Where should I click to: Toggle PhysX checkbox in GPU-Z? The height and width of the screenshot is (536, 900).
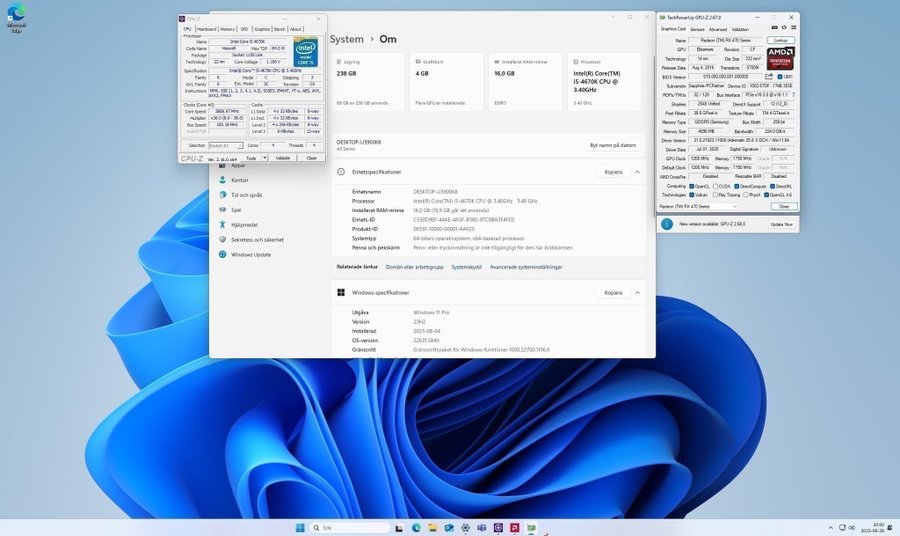[x=745, y=195]
